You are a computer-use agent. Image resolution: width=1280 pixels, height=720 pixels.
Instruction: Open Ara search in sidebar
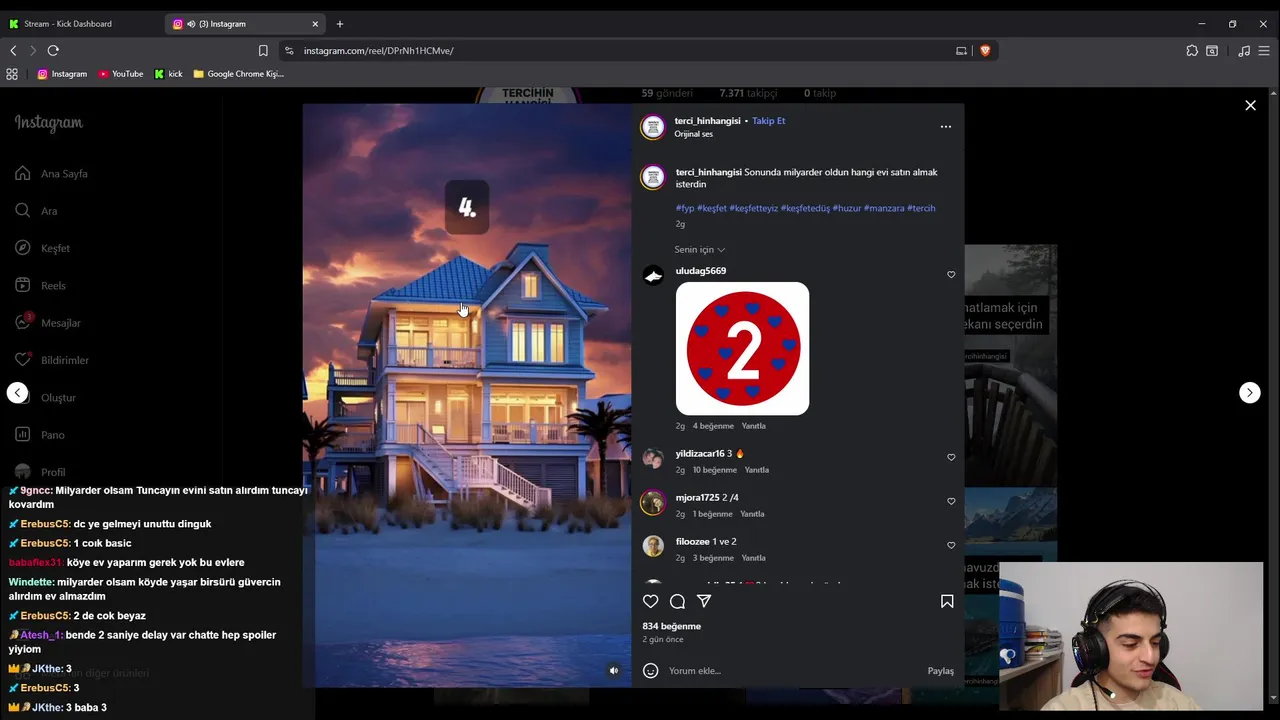coord(36,211)
